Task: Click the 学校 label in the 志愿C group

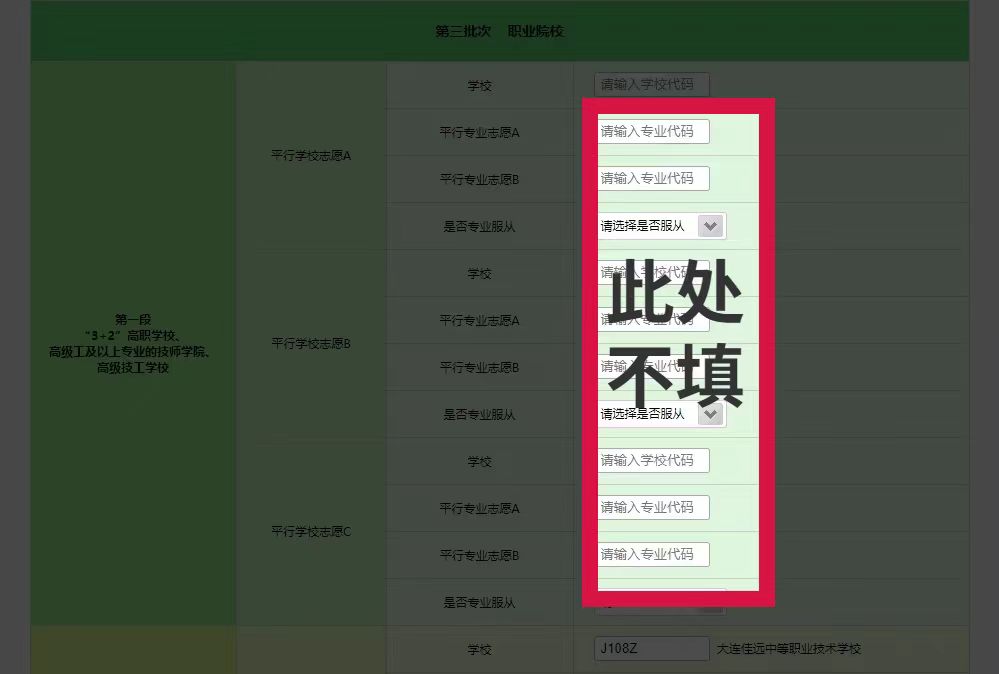Action: (479, 461)
